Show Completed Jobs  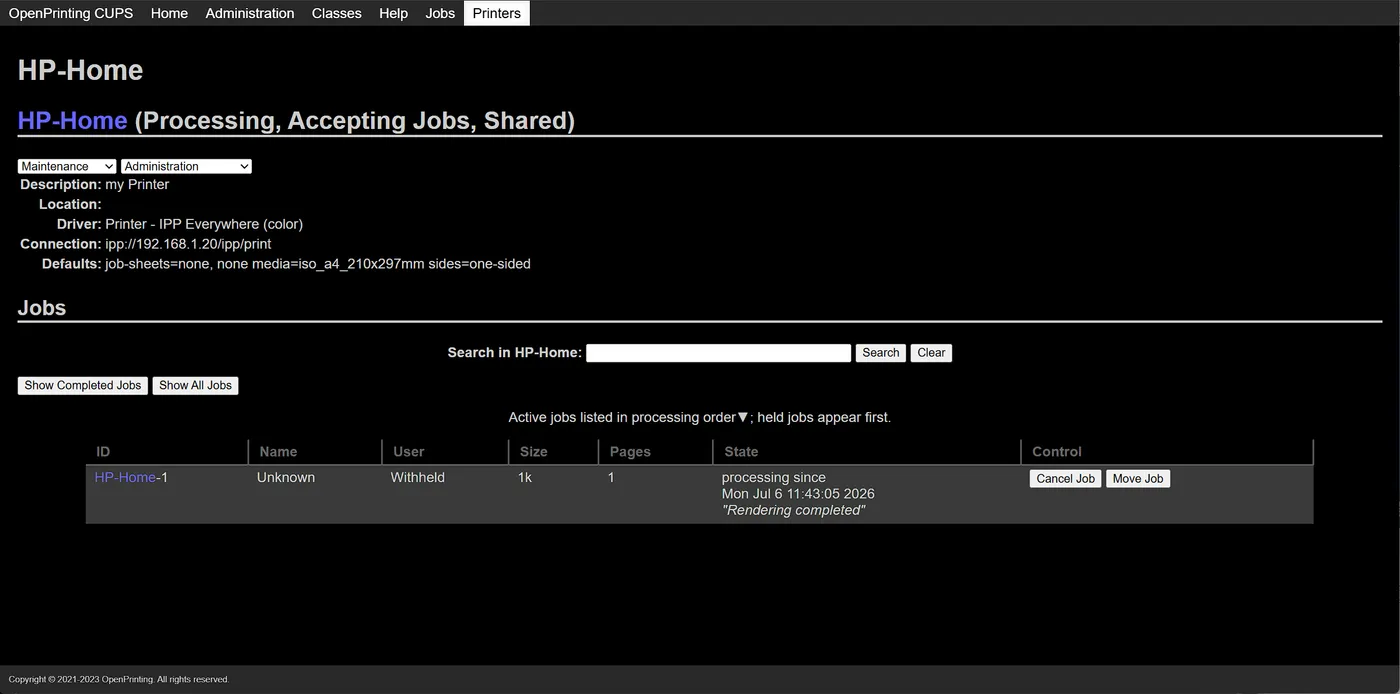click(83, 386)
